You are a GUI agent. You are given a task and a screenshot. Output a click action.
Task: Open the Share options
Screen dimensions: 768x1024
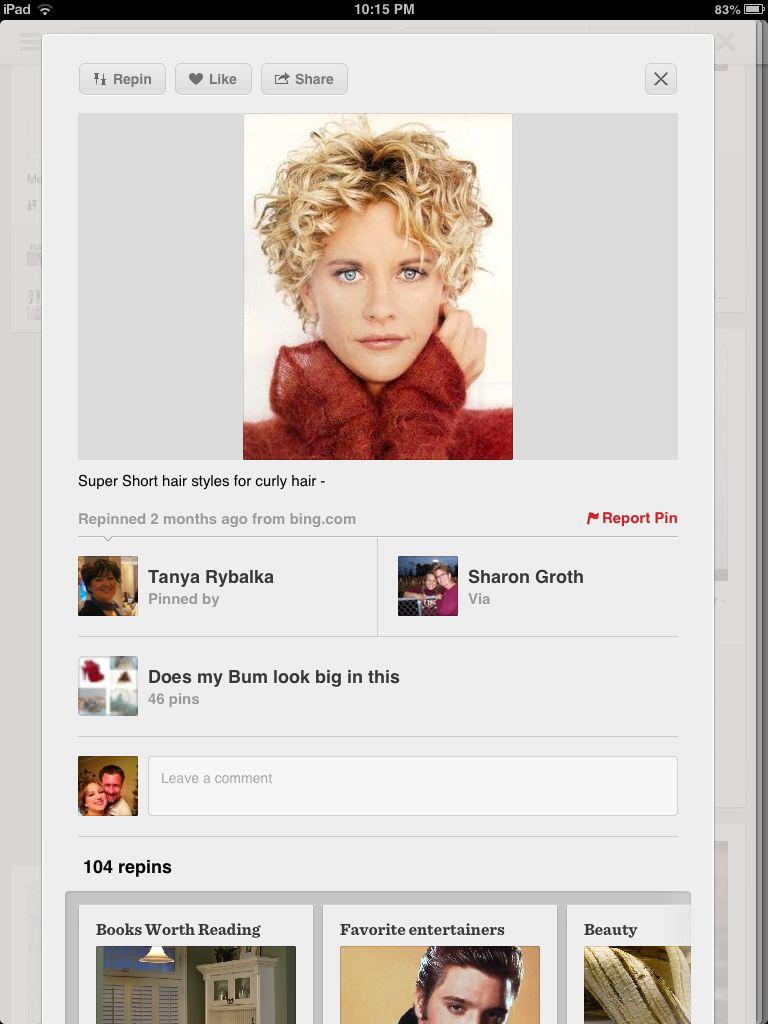coord(304,79)
